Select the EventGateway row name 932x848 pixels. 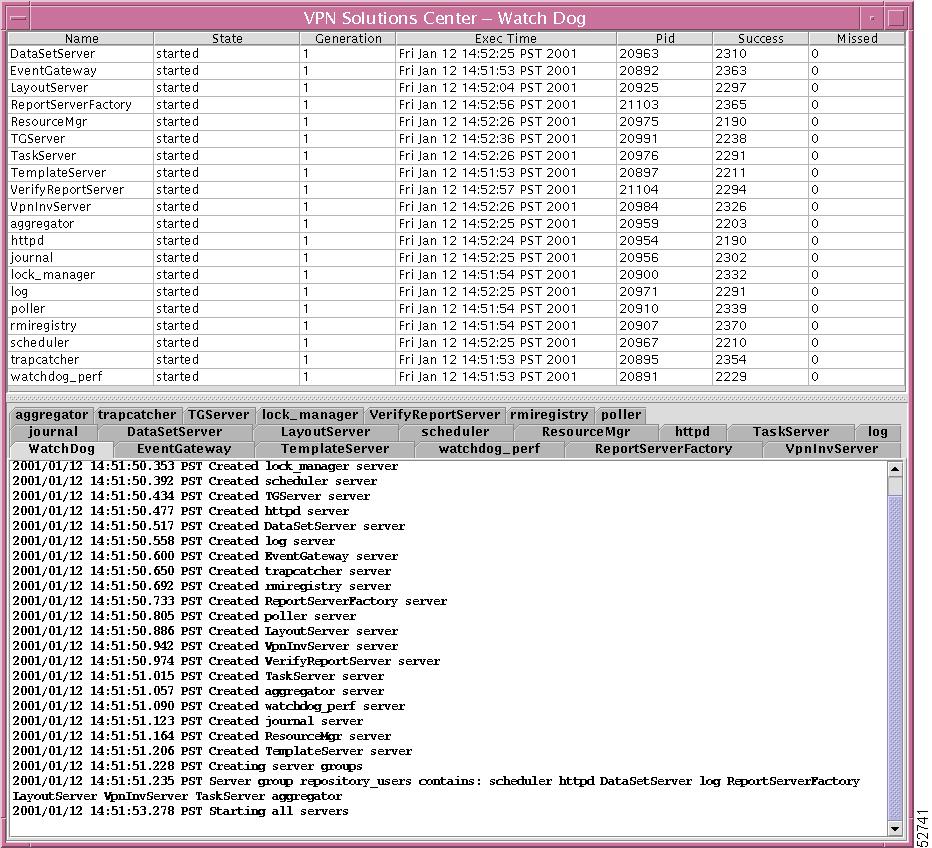(x=53, y=71)
